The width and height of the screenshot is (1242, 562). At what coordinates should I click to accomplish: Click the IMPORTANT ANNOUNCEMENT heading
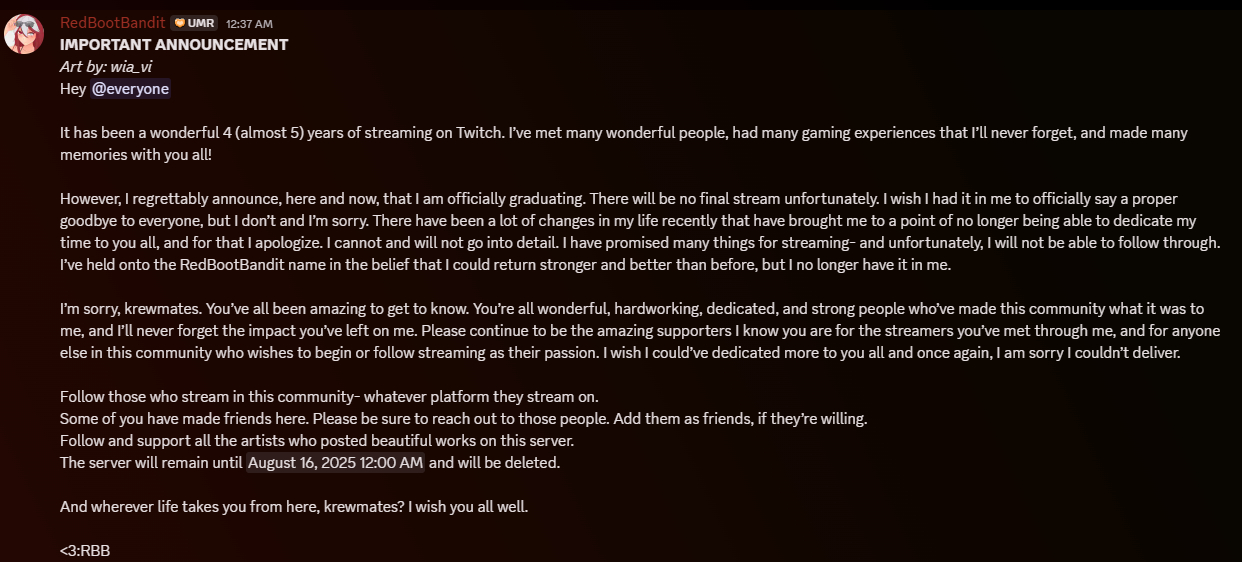(x=174, y=45)
